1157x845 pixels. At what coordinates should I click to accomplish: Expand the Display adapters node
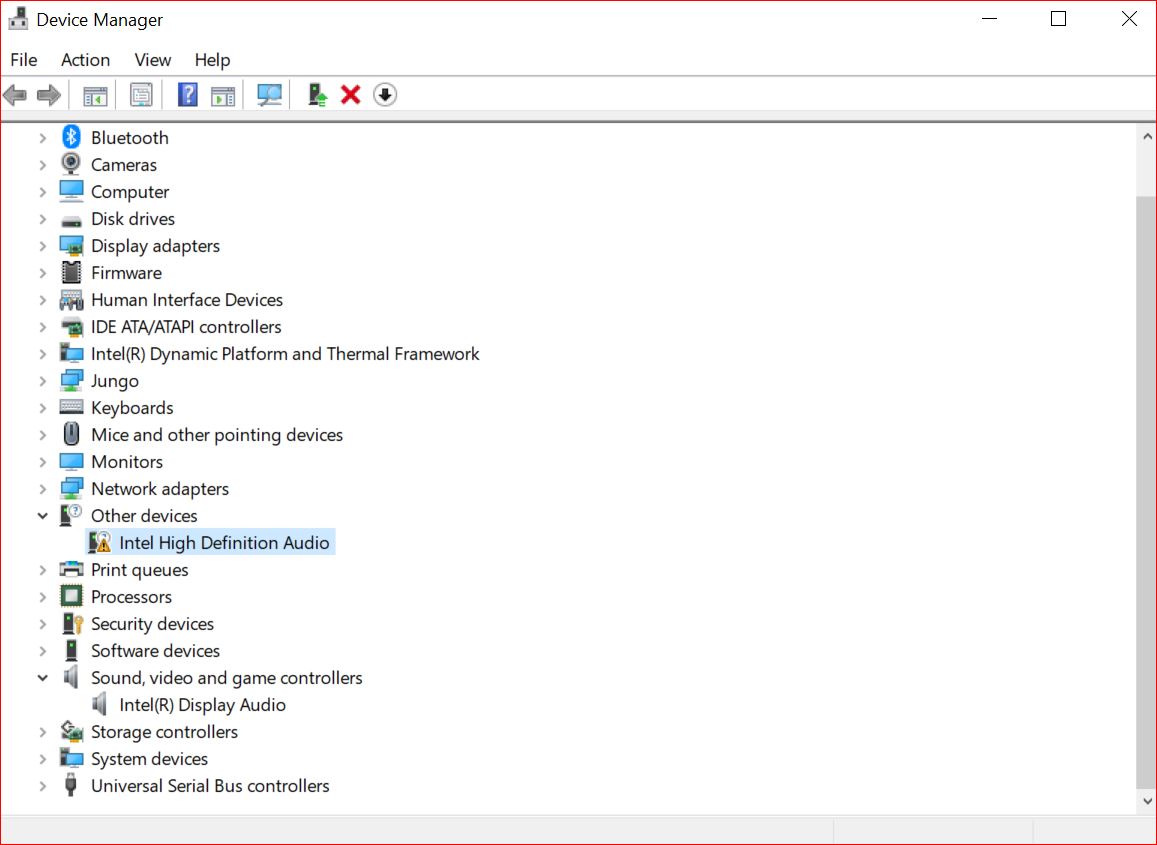point(43,246)
